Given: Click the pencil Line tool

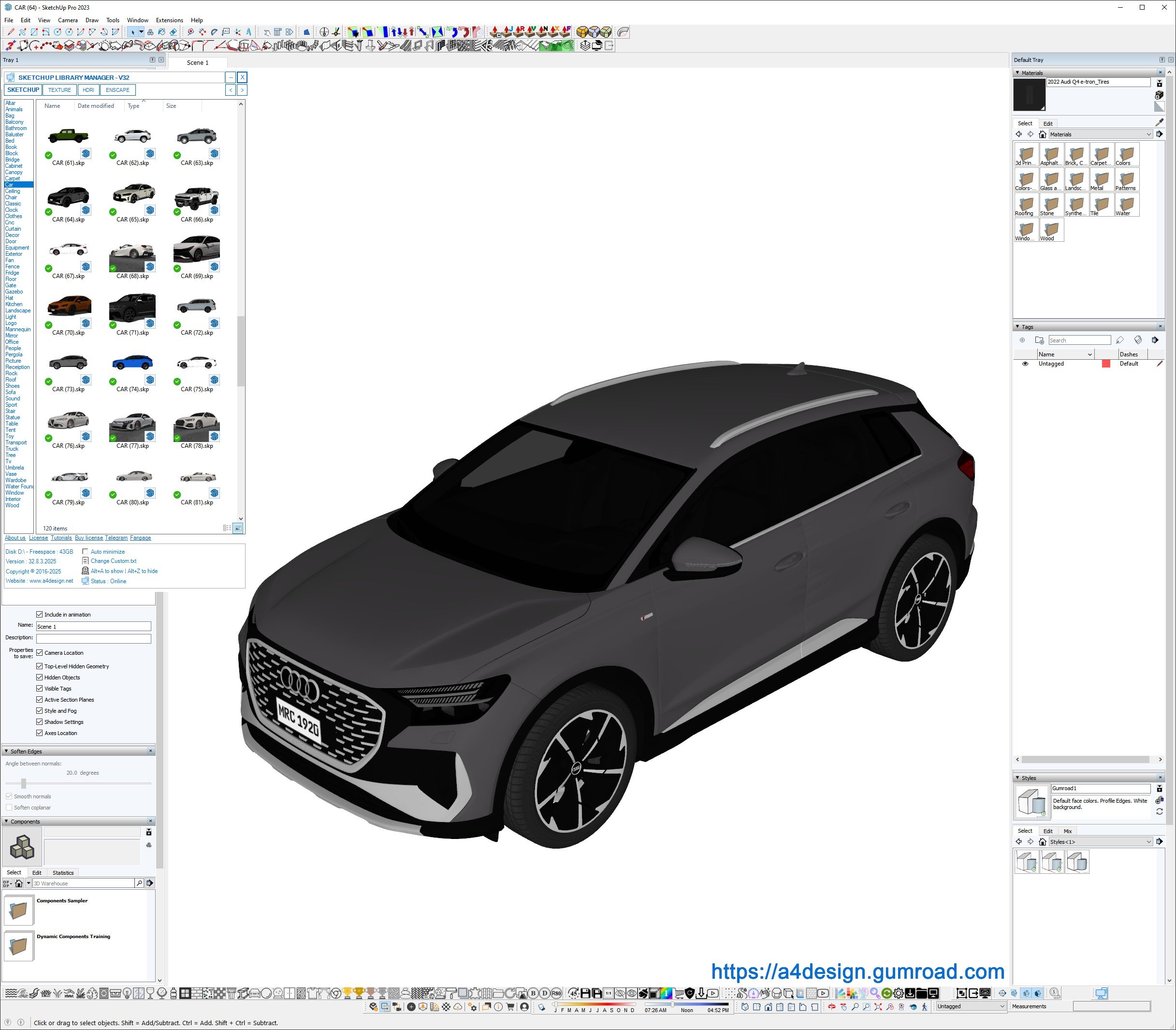Looking at the screenshot, I should (10, 33).
